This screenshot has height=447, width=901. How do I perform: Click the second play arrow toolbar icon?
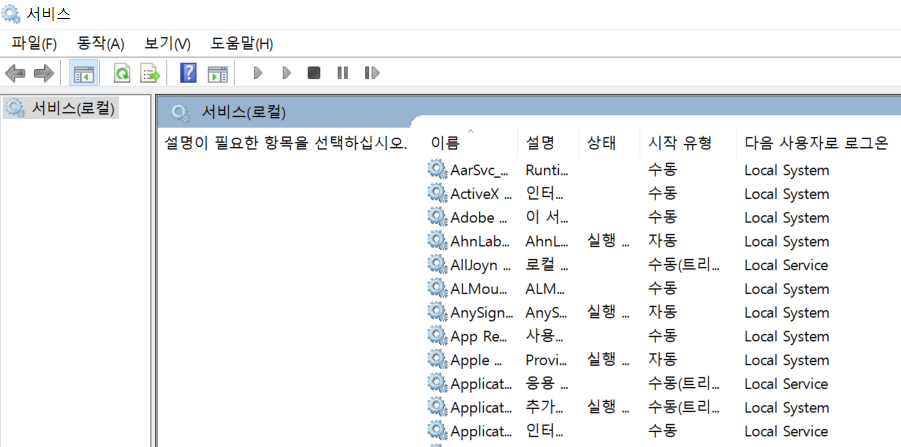[286, 73]
